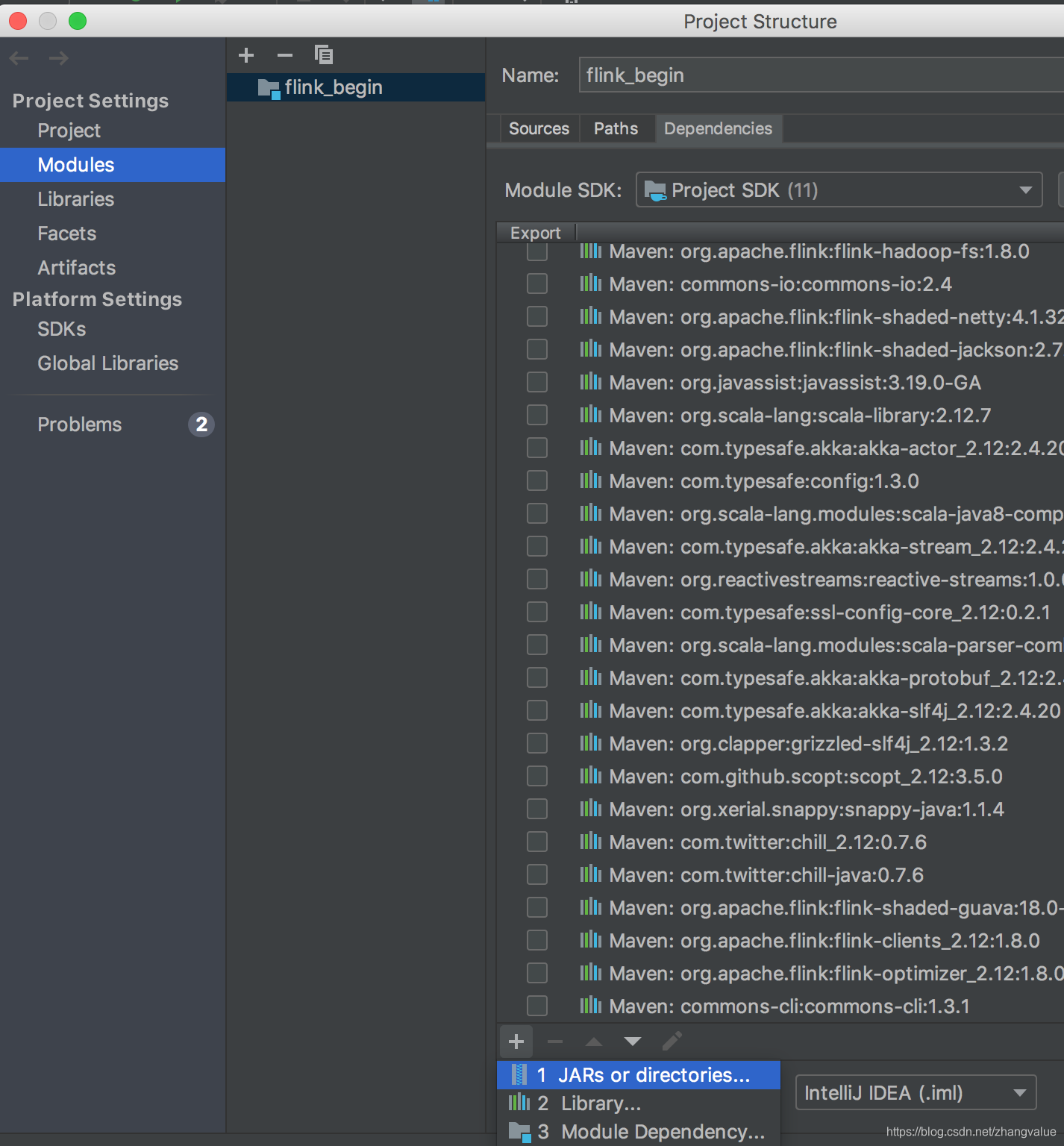This screenshot has height=1146, width=1064.
Task: Switch to the Paths tab
Action: click(616, 128)
